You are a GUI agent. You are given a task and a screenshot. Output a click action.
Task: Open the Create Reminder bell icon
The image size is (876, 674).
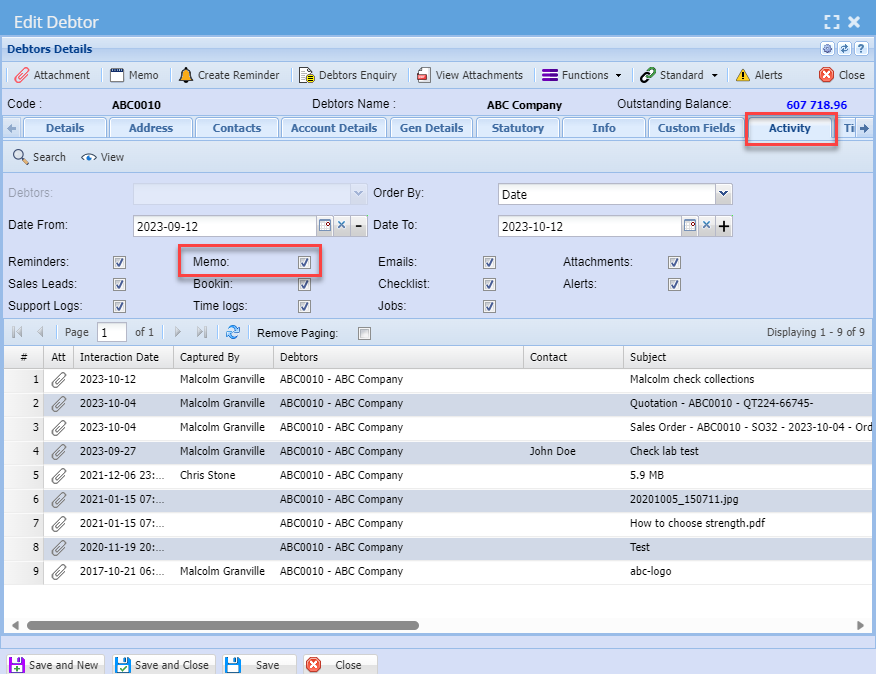click(x=186, y=75)
